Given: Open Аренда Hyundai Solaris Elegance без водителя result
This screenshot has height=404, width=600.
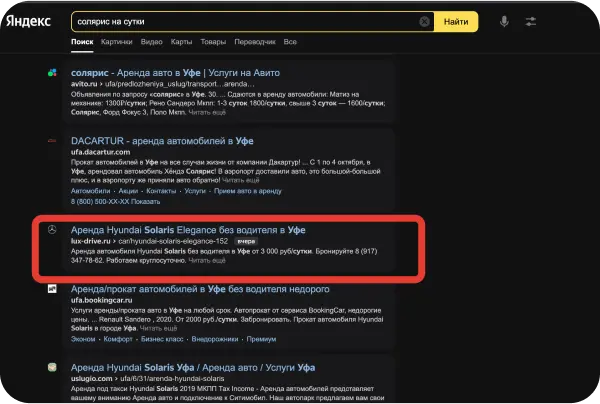Looking at the screenshot, I should 188,230.
